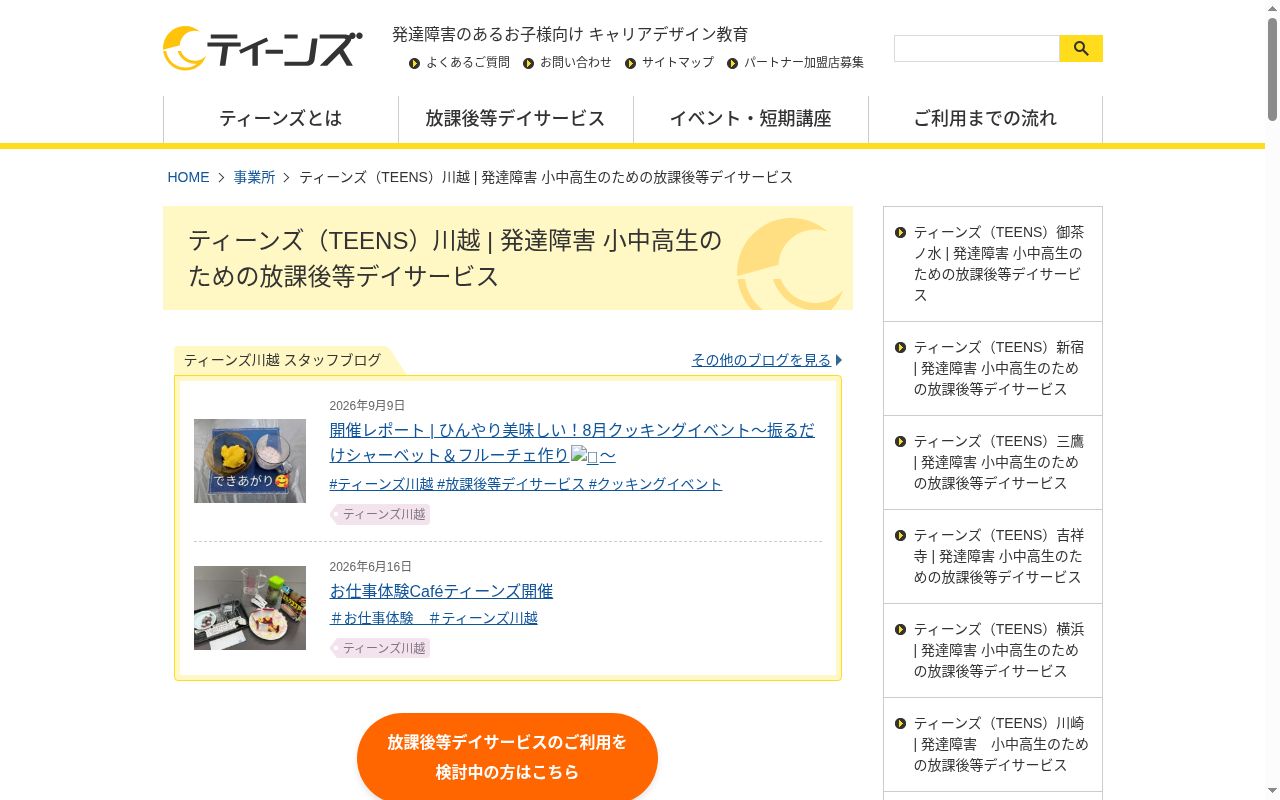Image resolution: width=1280 pixels, height=800 pixels.
Task: Open the sherbet cooking event thumbnail
Action: [250, 461]
